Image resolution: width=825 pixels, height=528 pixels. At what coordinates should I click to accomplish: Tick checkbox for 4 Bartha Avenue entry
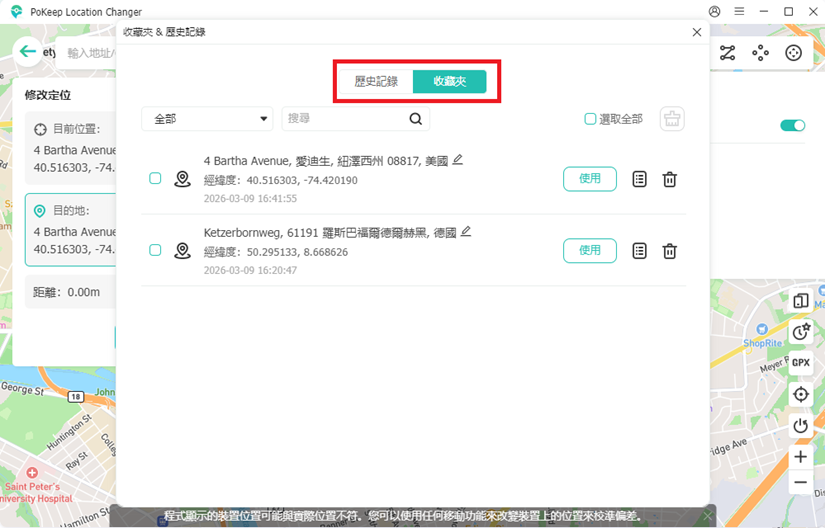[155, 179]
